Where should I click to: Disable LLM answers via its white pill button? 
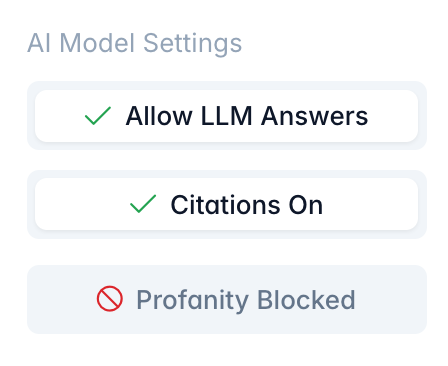pyautogui.click(x=227, y=116)
